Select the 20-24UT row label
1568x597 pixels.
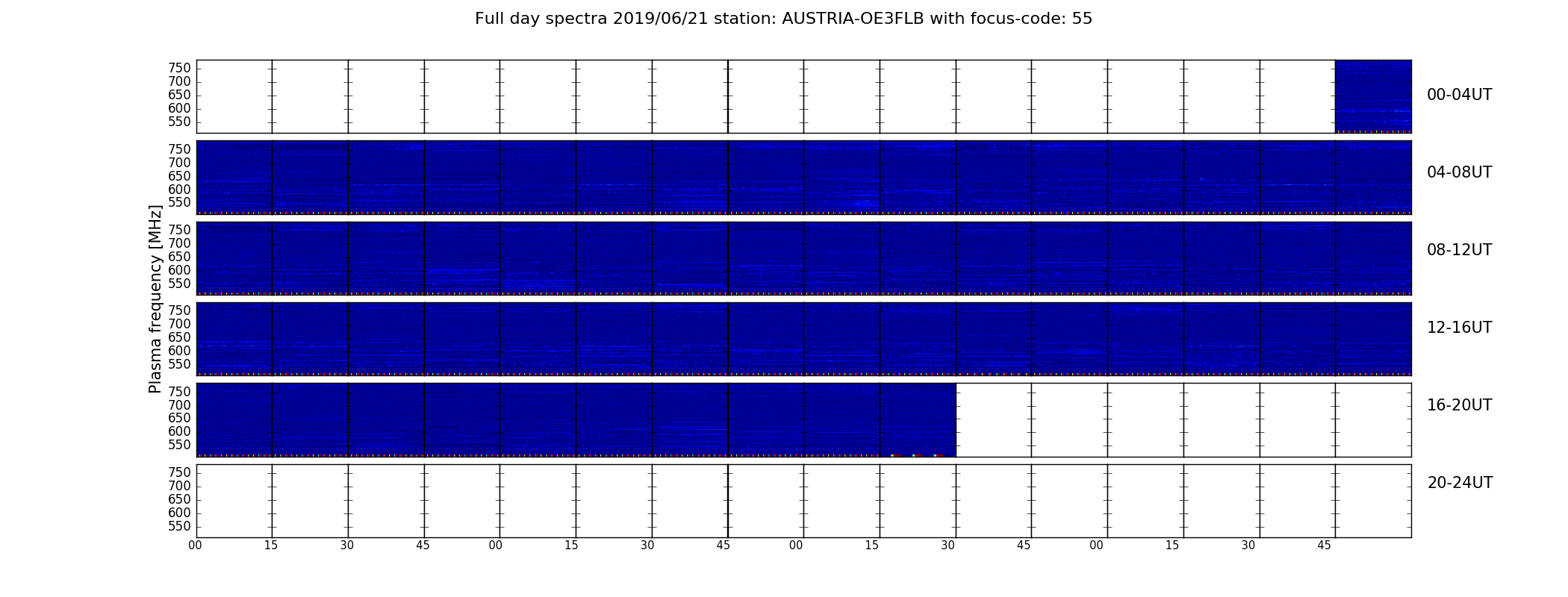[x=1460, y=483]
